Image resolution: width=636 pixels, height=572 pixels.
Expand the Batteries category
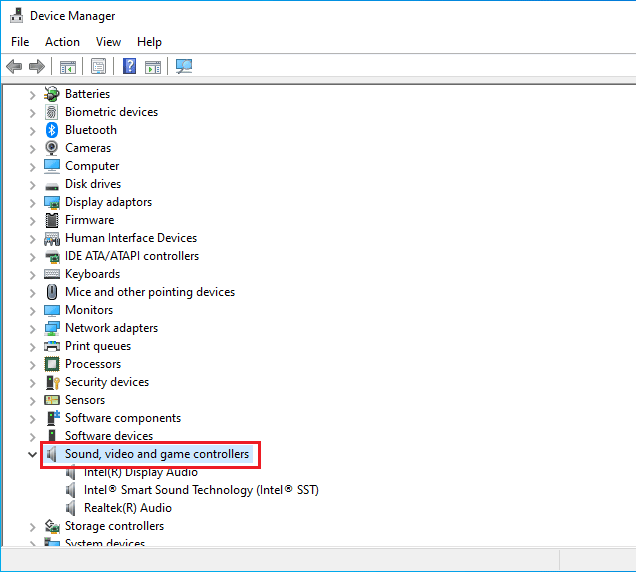32,95
